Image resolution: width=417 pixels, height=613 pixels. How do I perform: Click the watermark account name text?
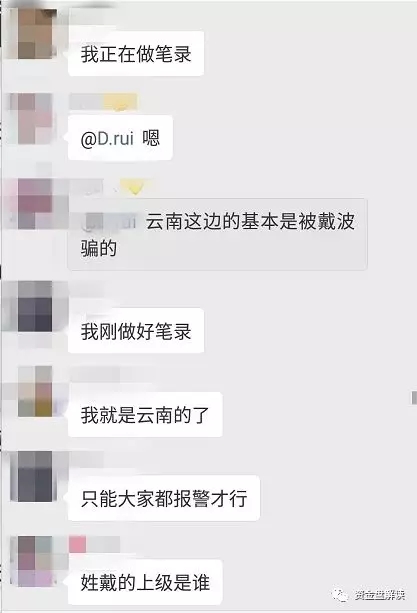click(380, 595)
